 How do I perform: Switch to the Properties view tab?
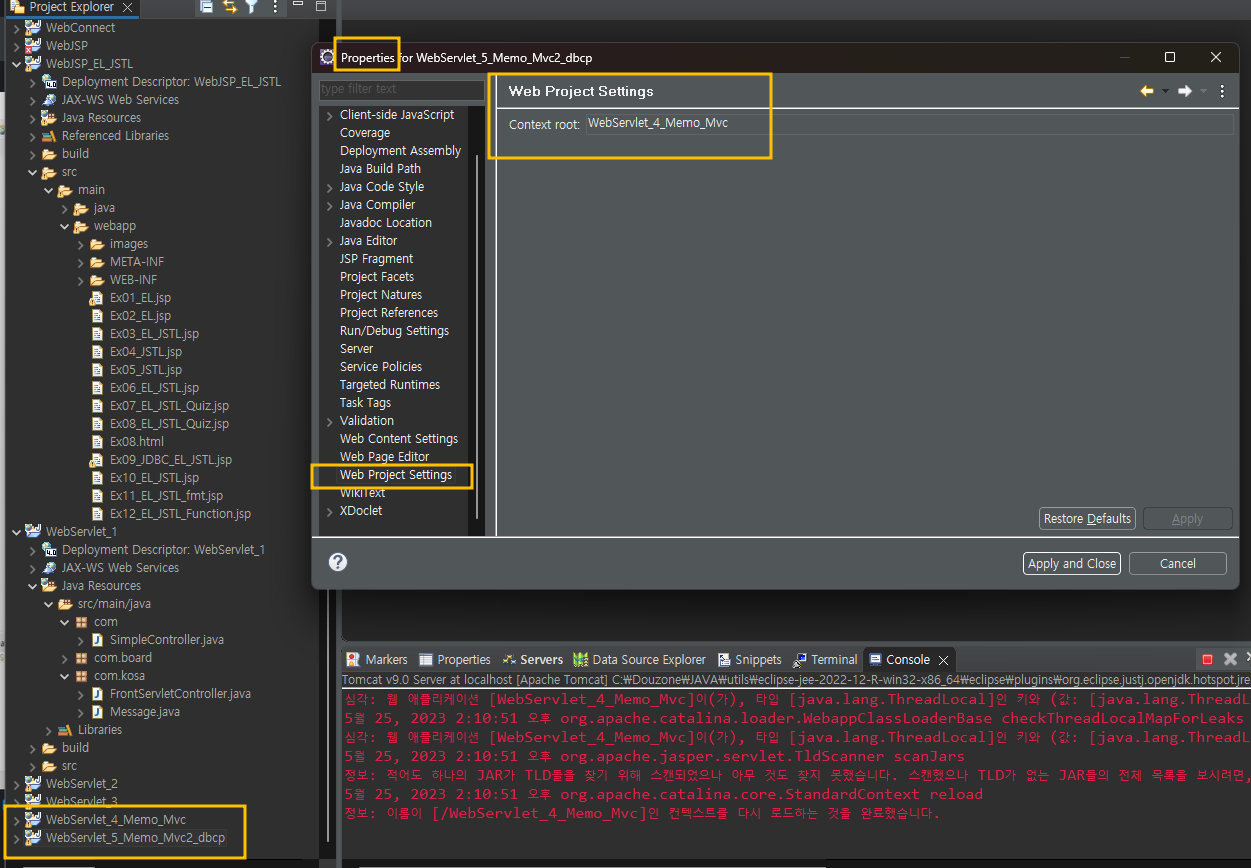coord(455,660)
